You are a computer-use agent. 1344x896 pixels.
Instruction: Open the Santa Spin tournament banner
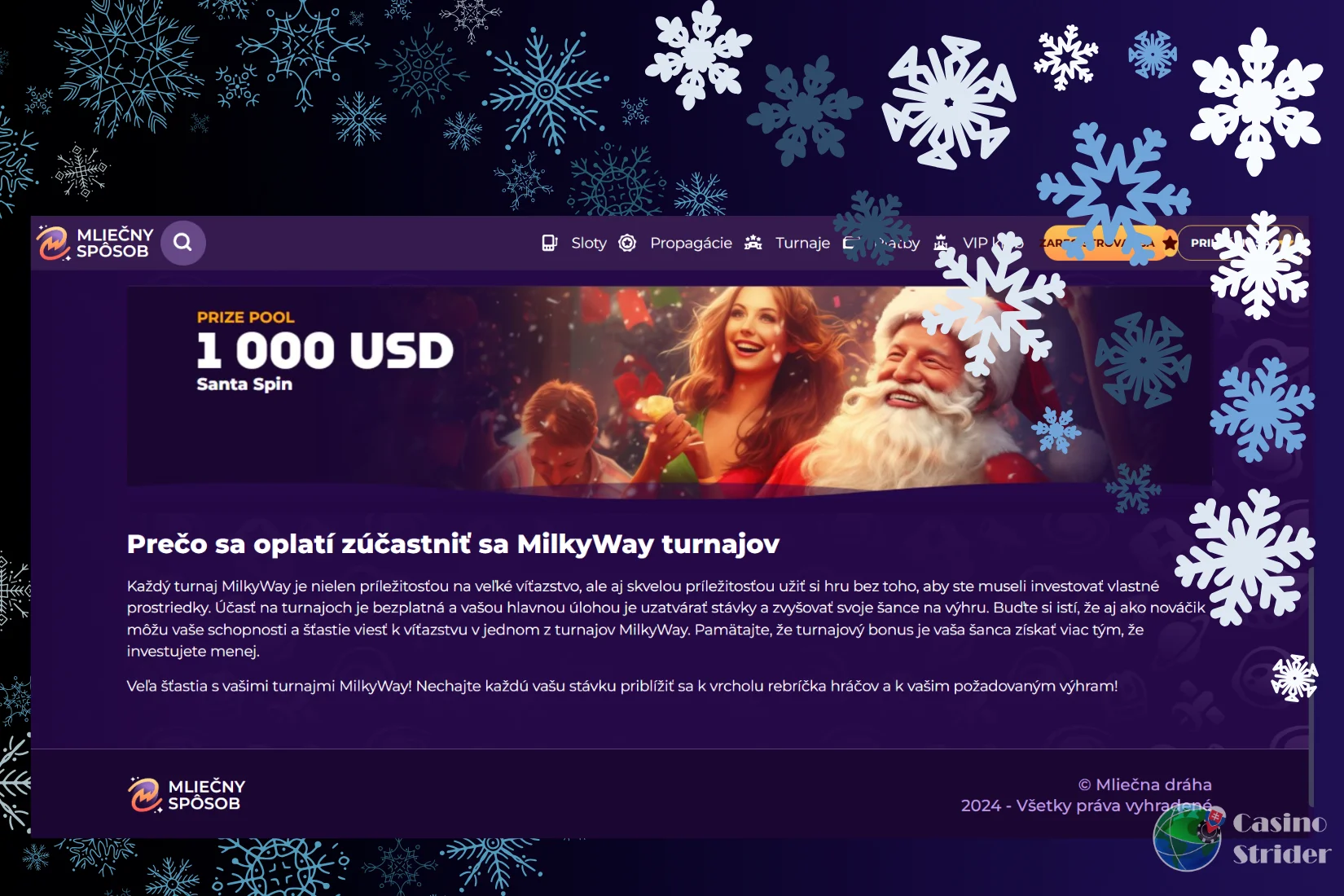click(670, 386)
